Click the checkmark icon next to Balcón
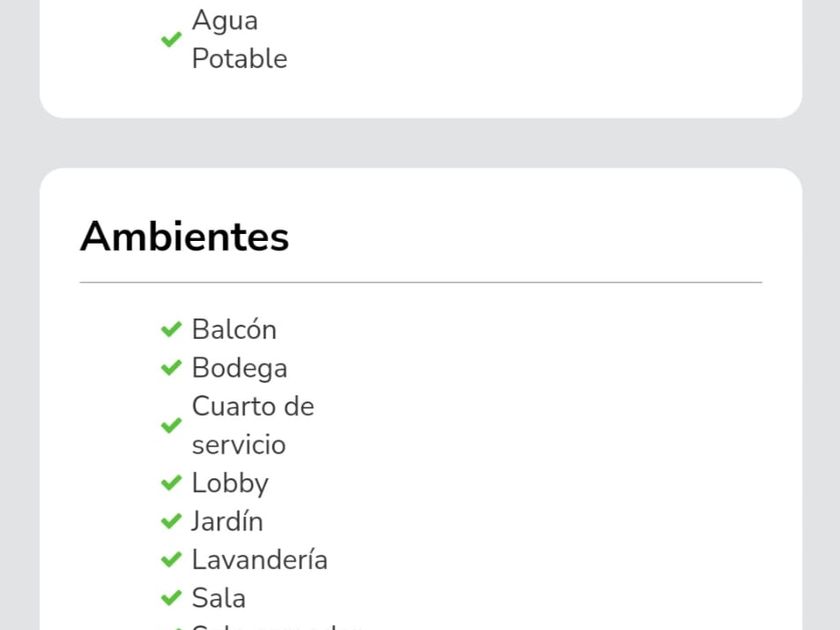 click(x=171, y=329)
